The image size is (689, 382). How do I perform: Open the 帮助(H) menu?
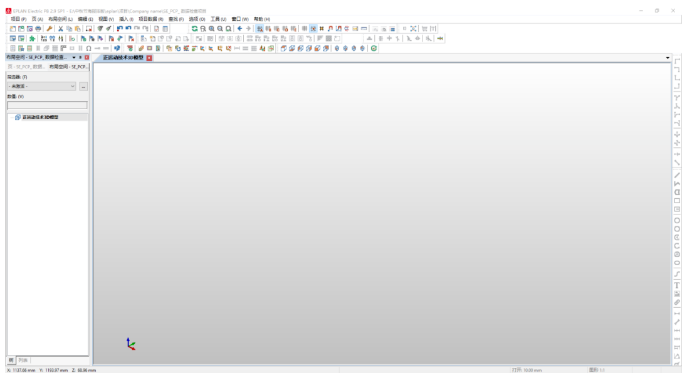pyautogui.click(x=262, y=19)
